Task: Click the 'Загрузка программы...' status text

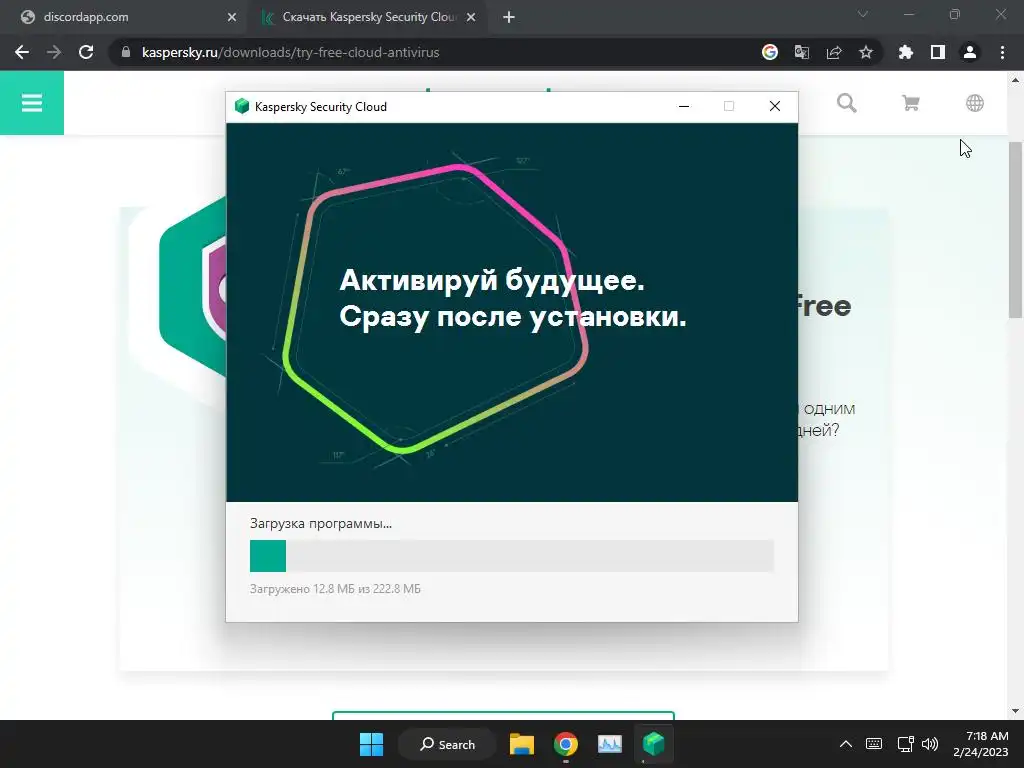Action: click(x=321, y=523)
